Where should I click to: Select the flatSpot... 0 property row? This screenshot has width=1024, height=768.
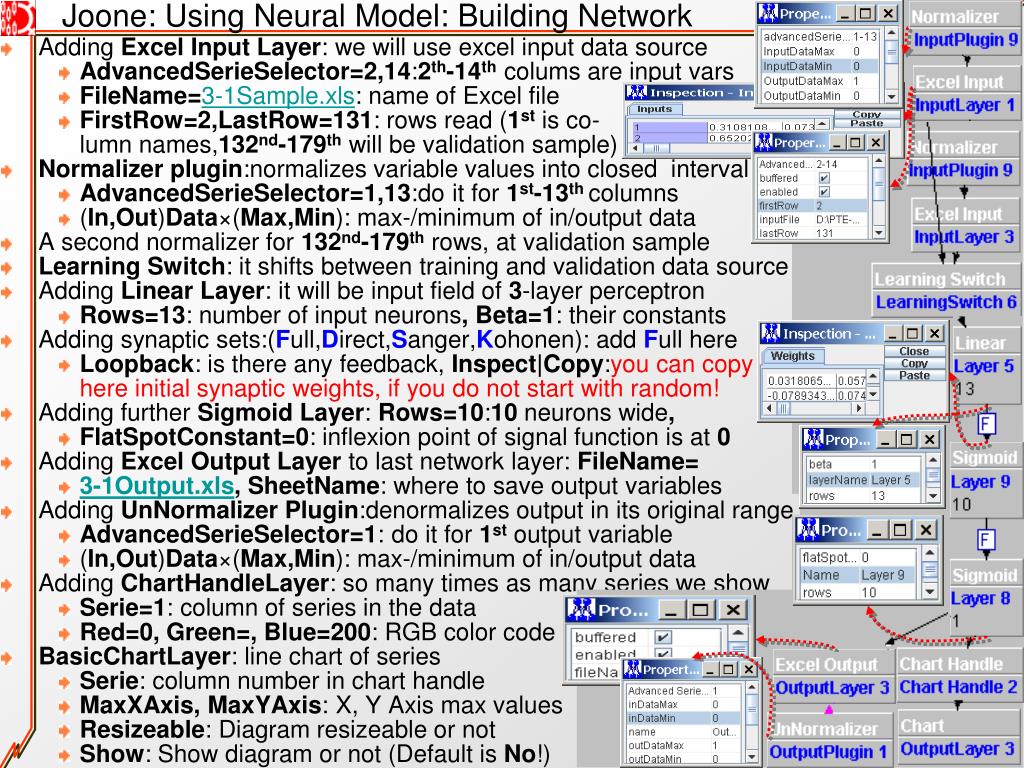tap(859, 557)
